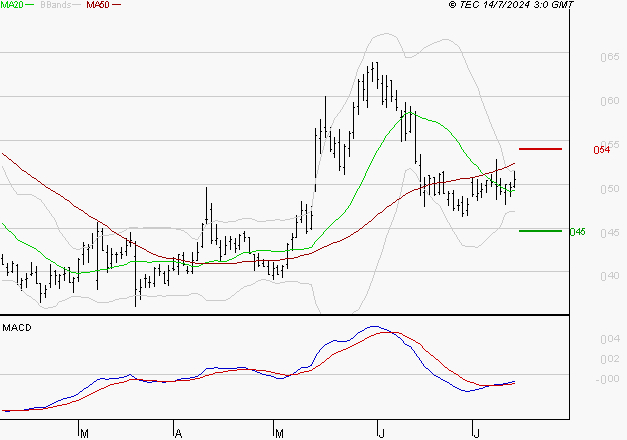Viewport: 627px width, 440px height.
Task: Click the 002 MACD axis value
Action: tap(610, 359)
